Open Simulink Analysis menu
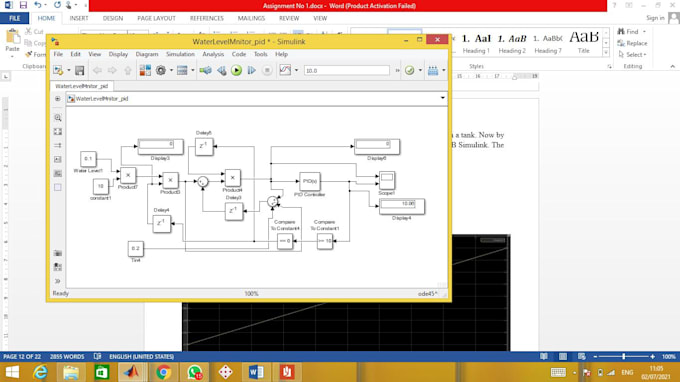 point(213,54)
